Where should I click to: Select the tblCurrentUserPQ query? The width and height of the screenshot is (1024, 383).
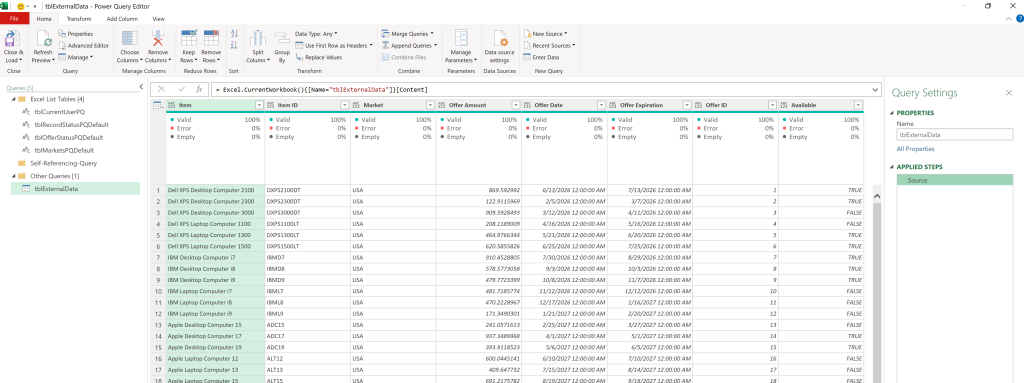59,112
